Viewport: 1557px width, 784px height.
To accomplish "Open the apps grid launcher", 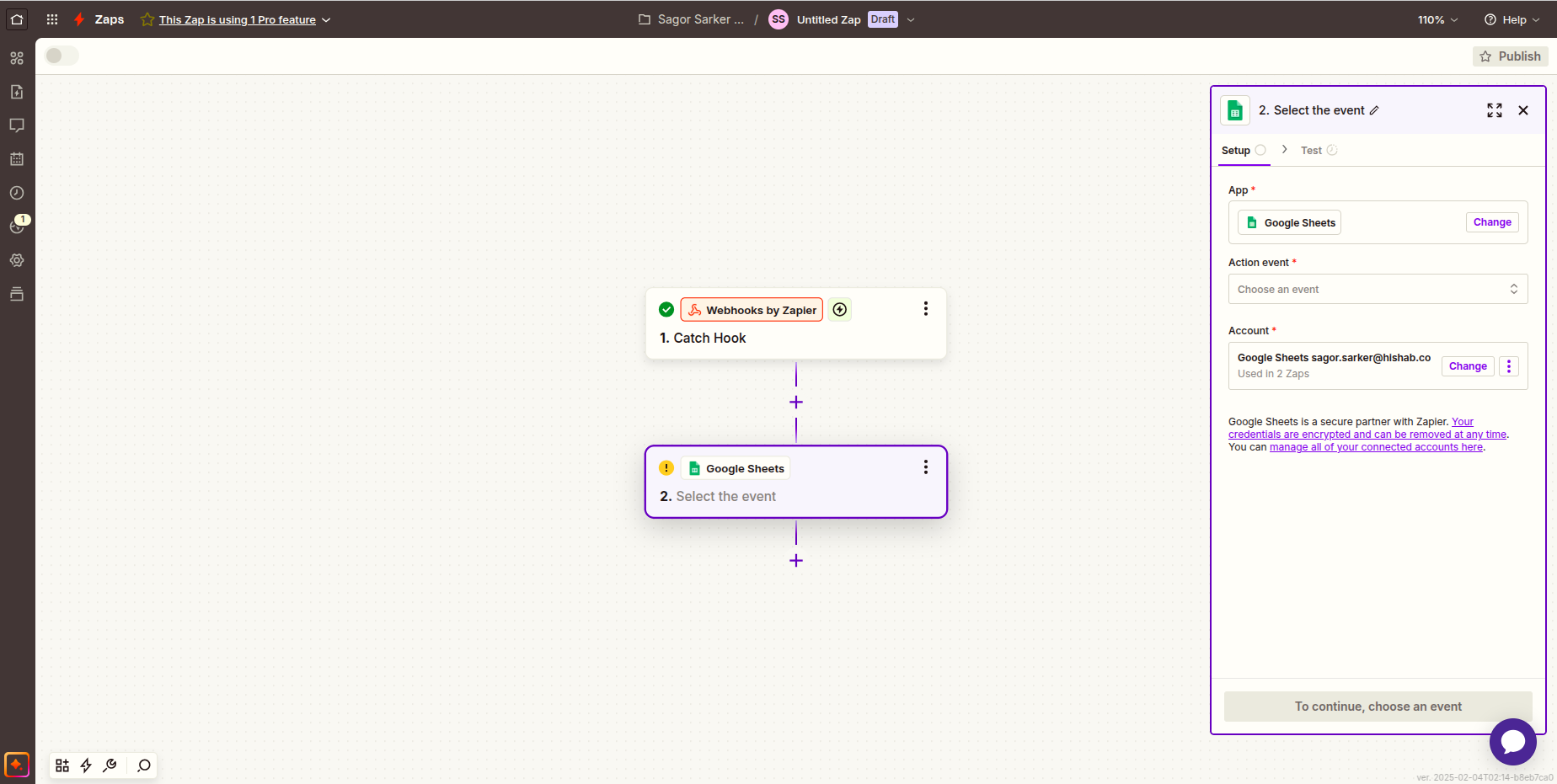I will pyautogui.click(x=52, y=19).
